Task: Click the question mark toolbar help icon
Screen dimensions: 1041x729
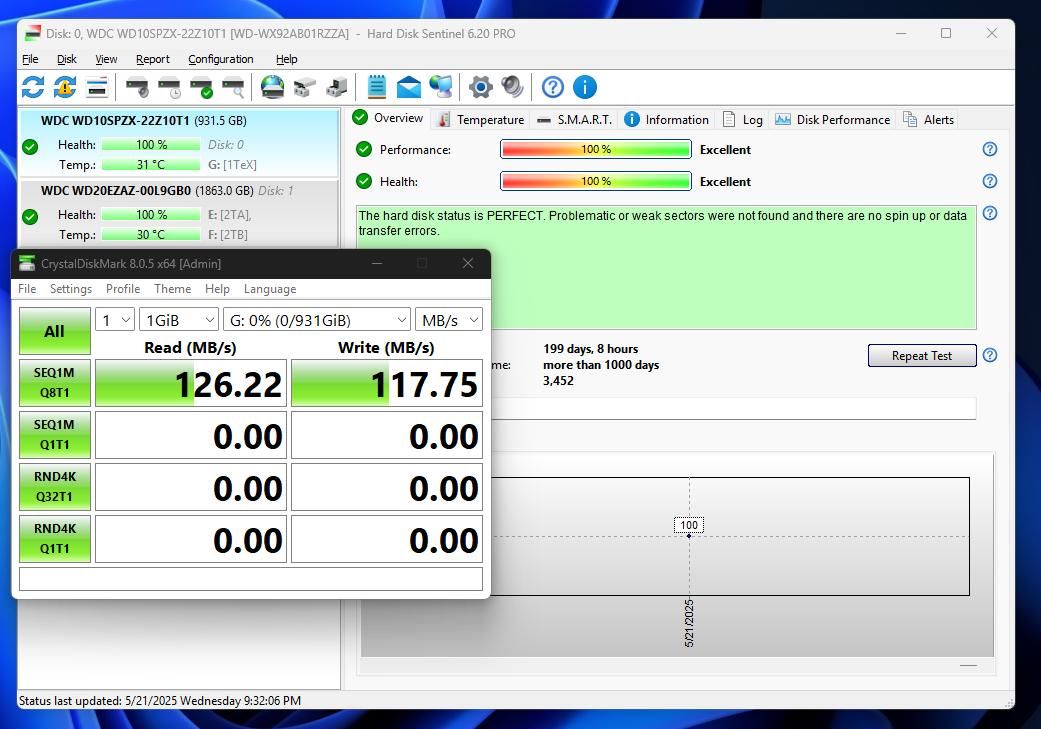Action: pos(552,87)
